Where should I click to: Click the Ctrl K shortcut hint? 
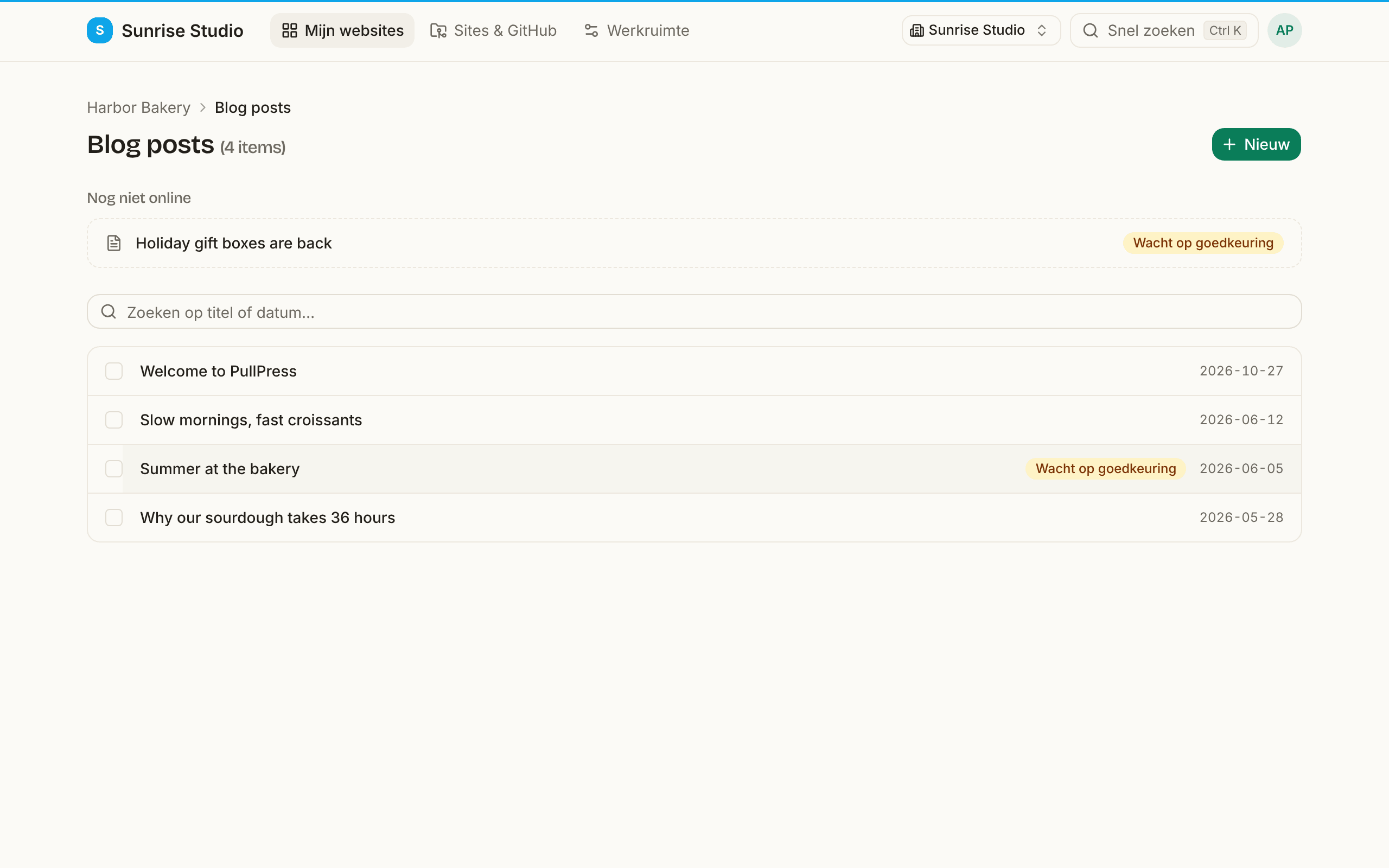[1225, 30]
